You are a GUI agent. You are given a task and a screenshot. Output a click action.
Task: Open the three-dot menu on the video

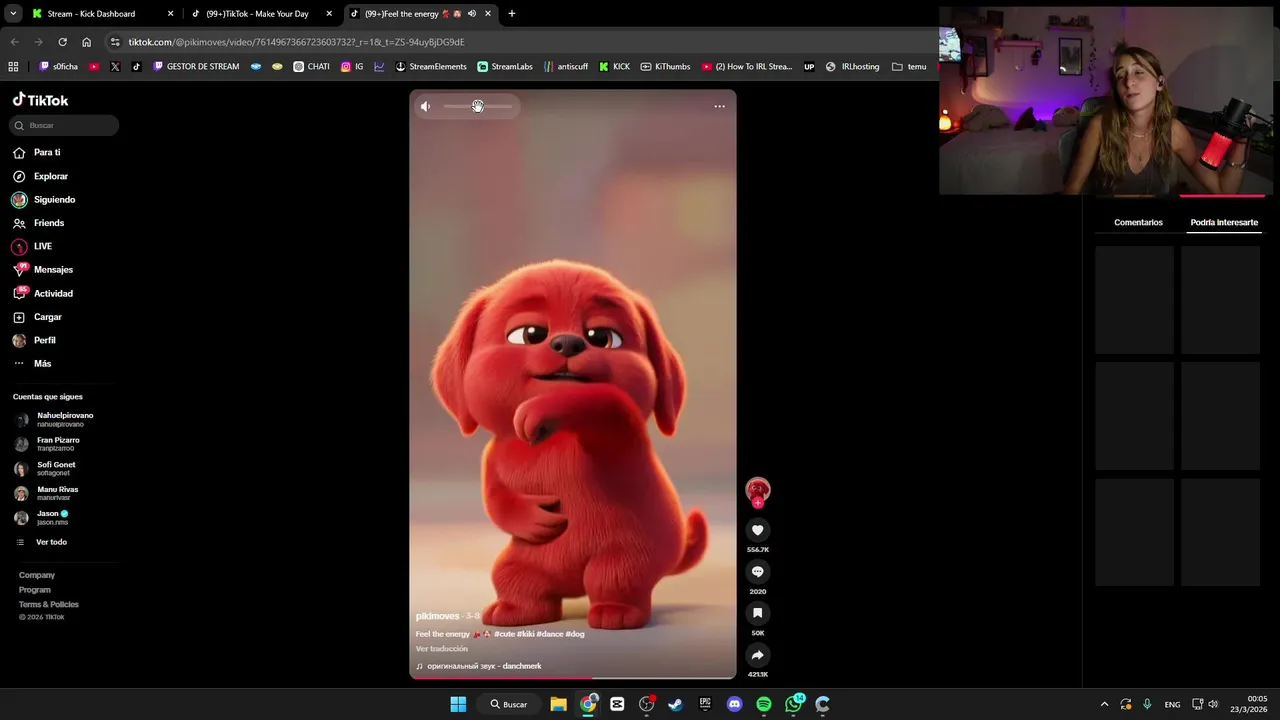(x=719, y=106)
